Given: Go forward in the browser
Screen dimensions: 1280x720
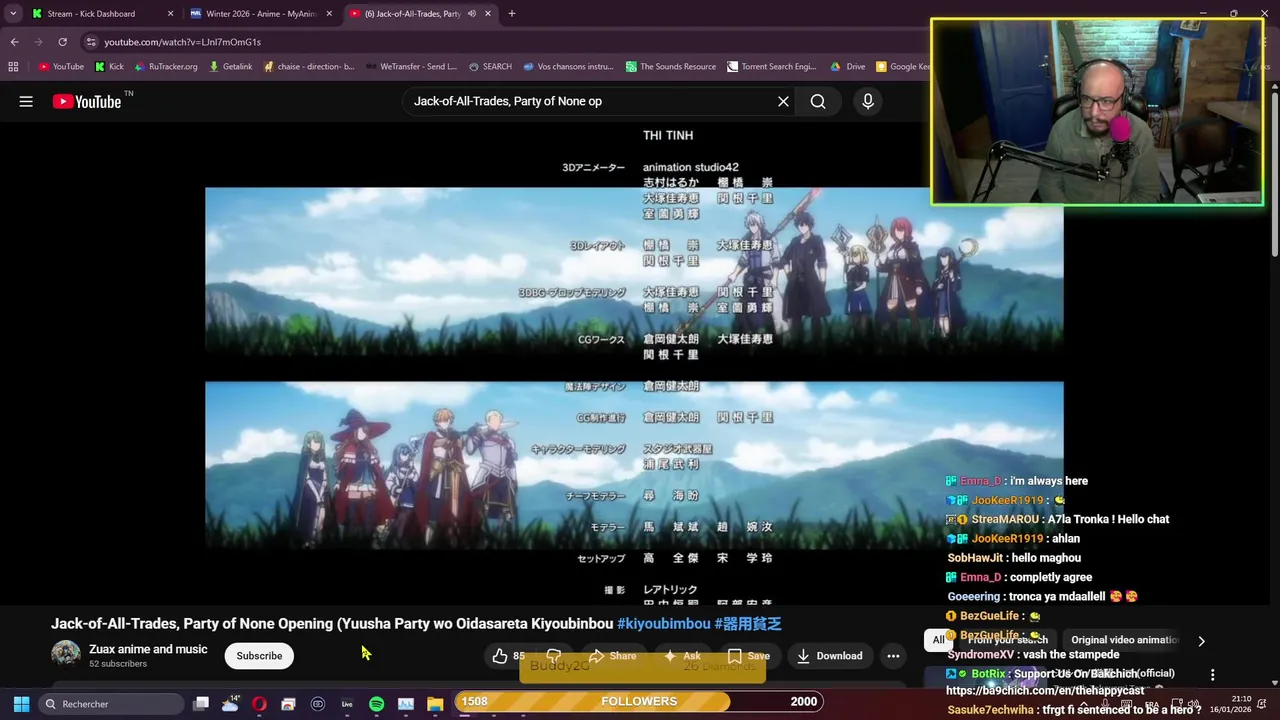Looking at the screenshot, I should point(38,42).
